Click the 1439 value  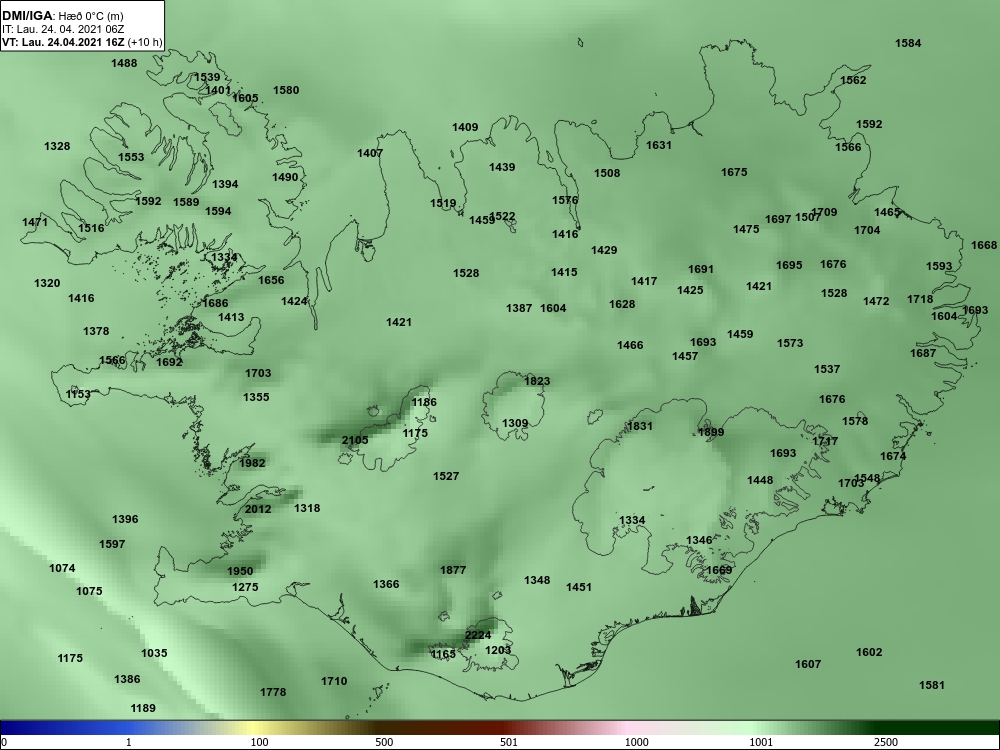pos(503,167)
